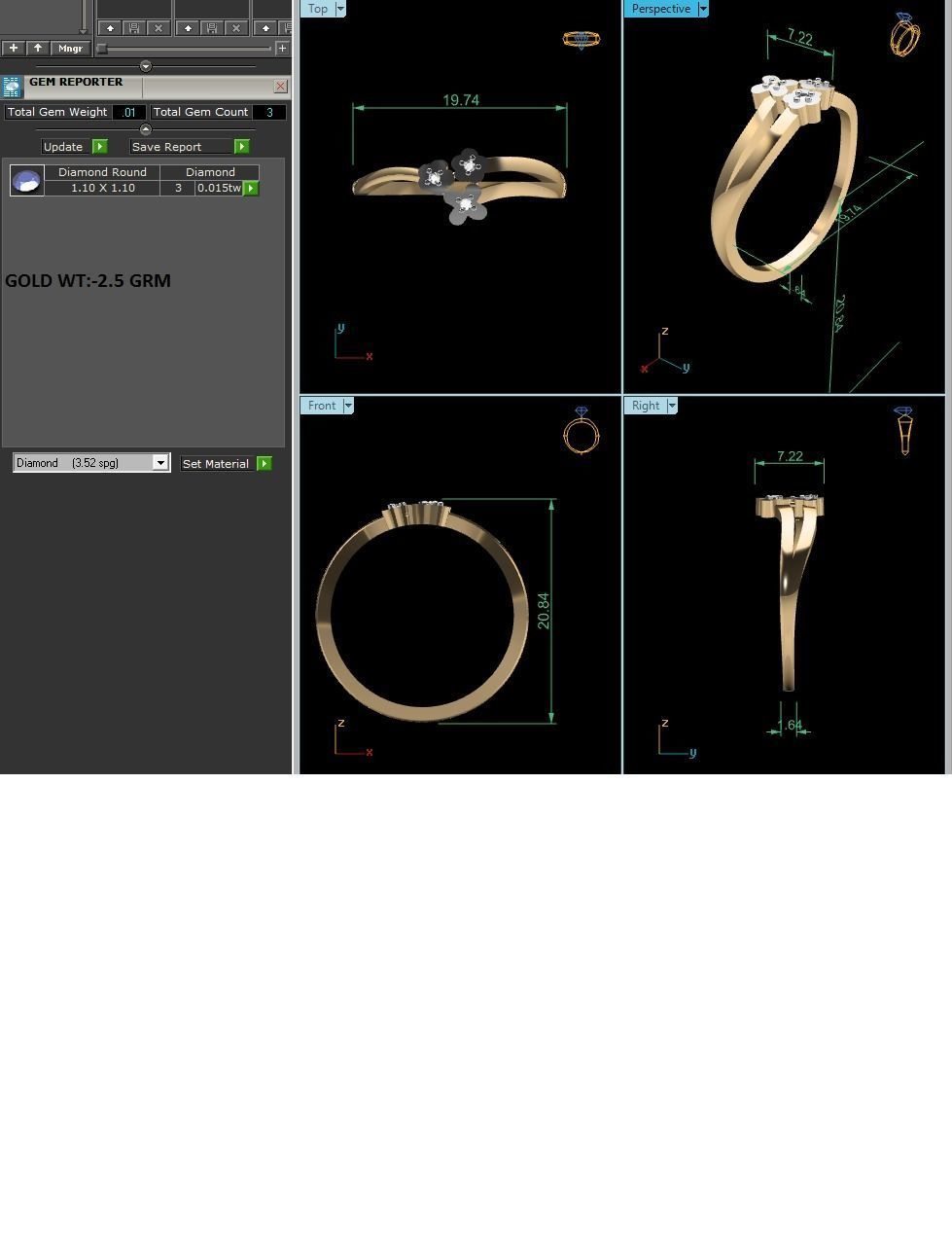The image size is (952, 1247).
Task: Select the Front viewport tab
Action: [x=321, y=406]
